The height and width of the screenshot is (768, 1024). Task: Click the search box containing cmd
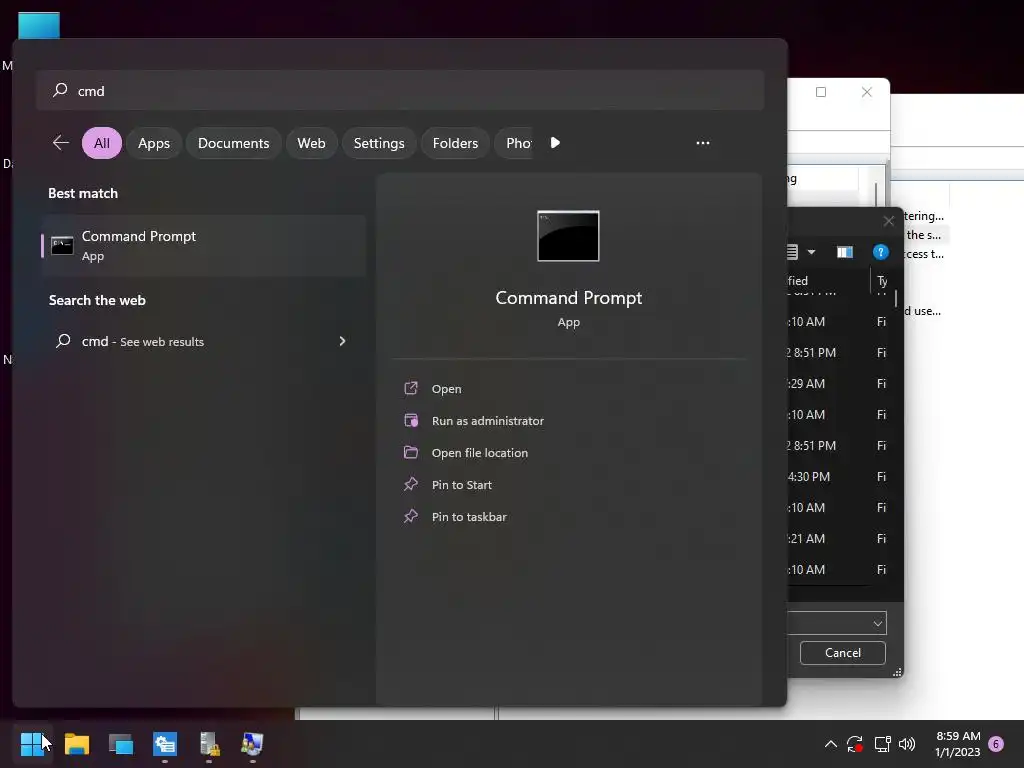[400, 90]
